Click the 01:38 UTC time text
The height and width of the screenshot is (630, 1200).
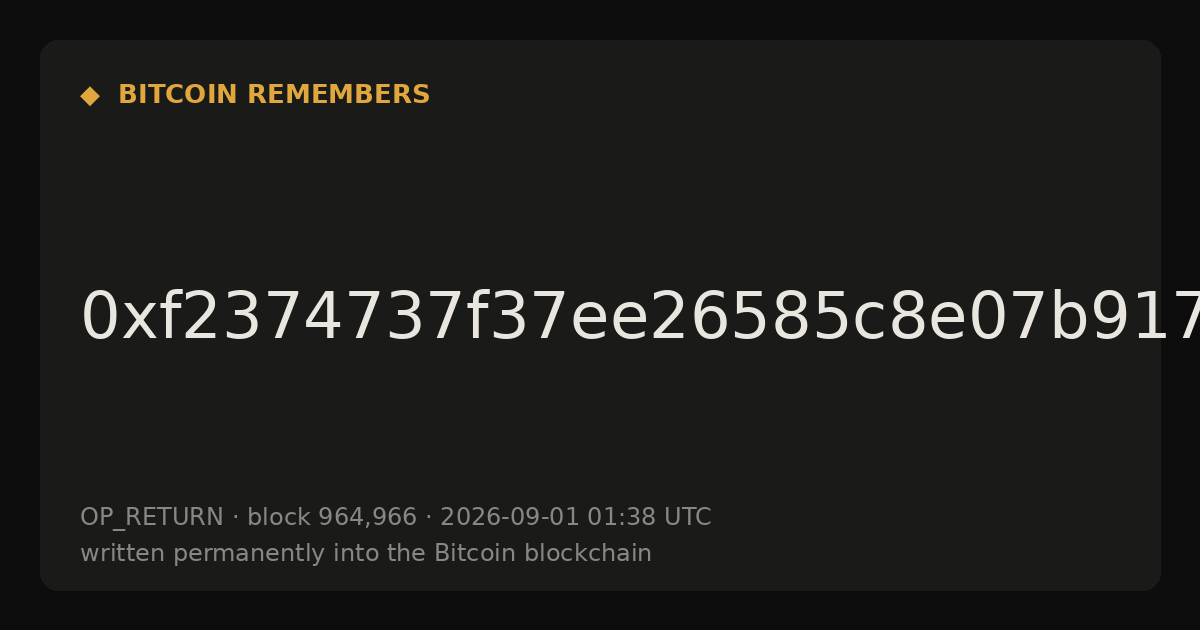(649, 517)
